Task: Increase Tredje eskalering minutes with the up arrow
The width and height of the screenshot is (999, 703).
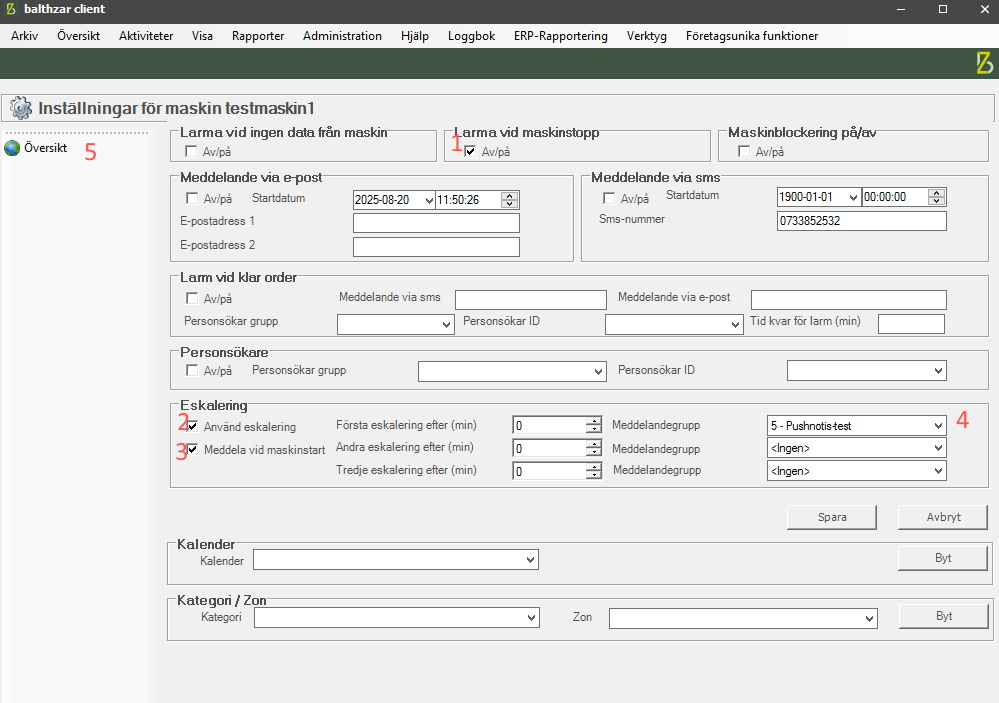Action: pos(594,465)
